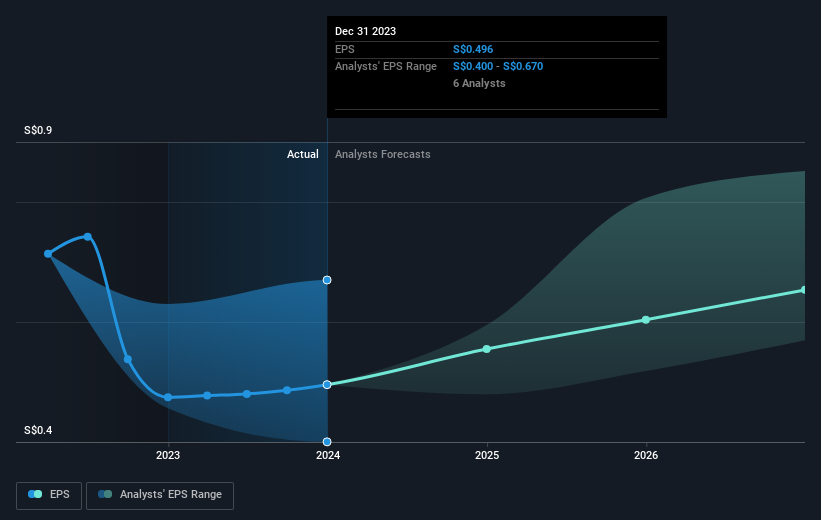Click the S$0.400 - S$0.670 range value

coord(498,67)
